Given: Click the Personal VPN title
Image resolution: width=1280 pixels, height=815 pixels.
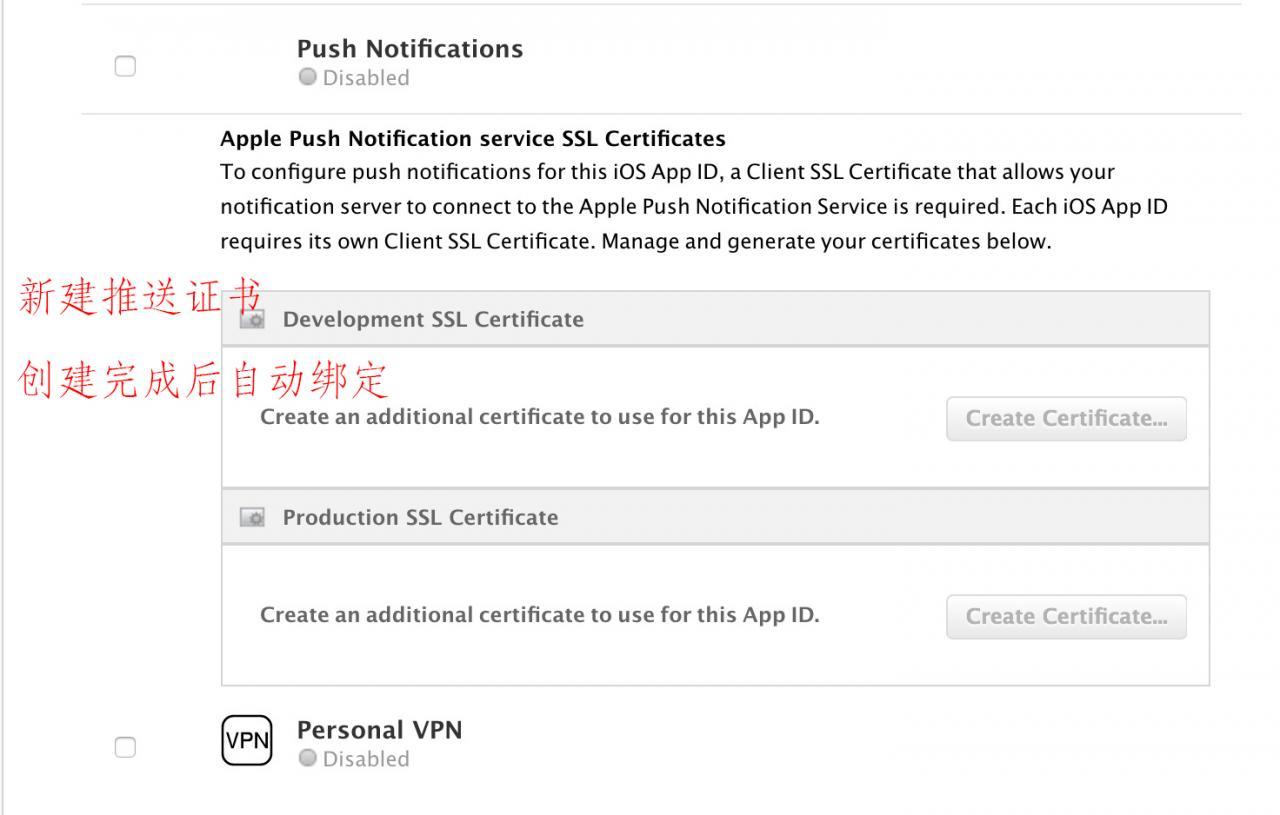Looking at the screenshot, I should (x=380, y=730).
